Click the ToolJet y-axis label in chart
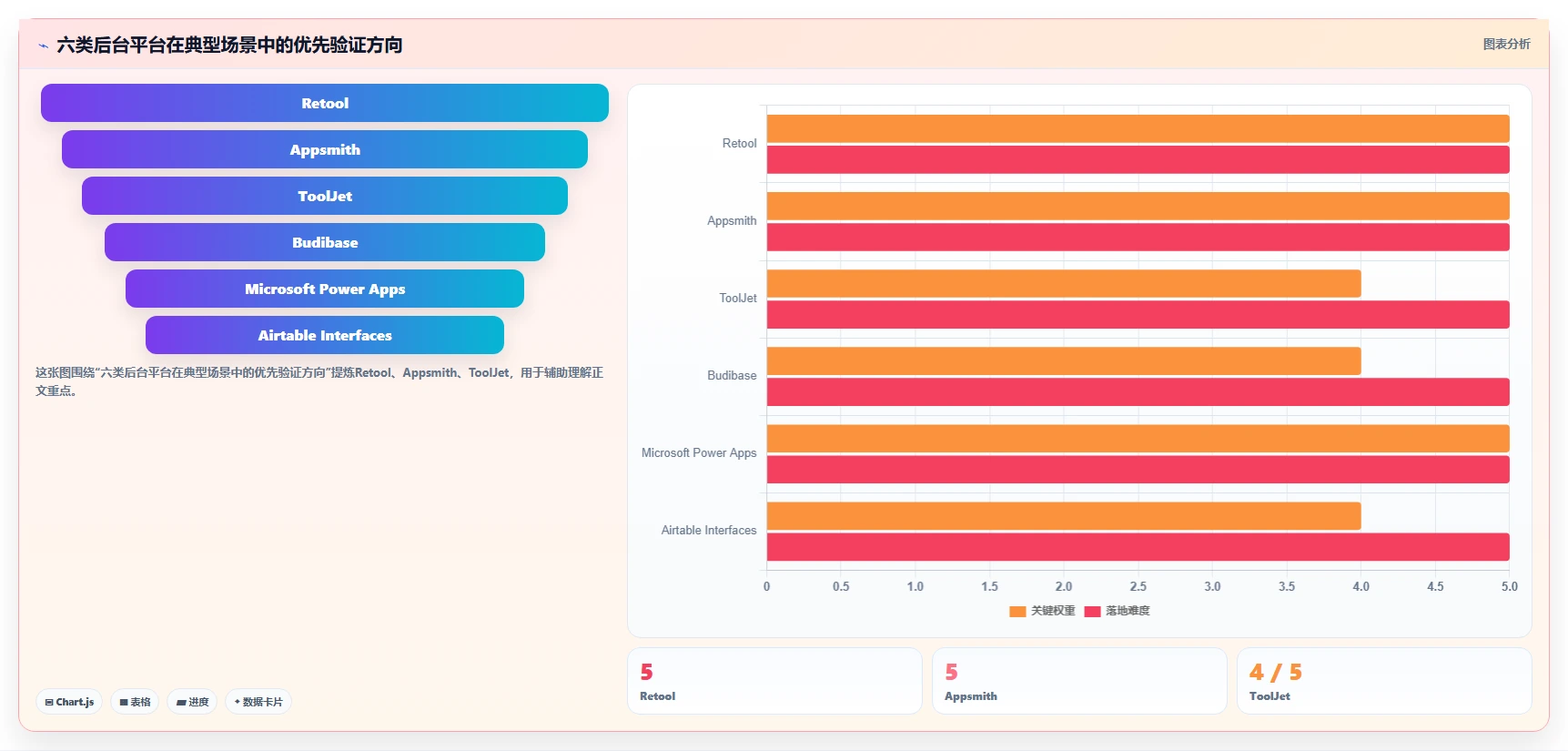Image resolution: width=1568 pixels, height=751 pixels. coord(738,299)
